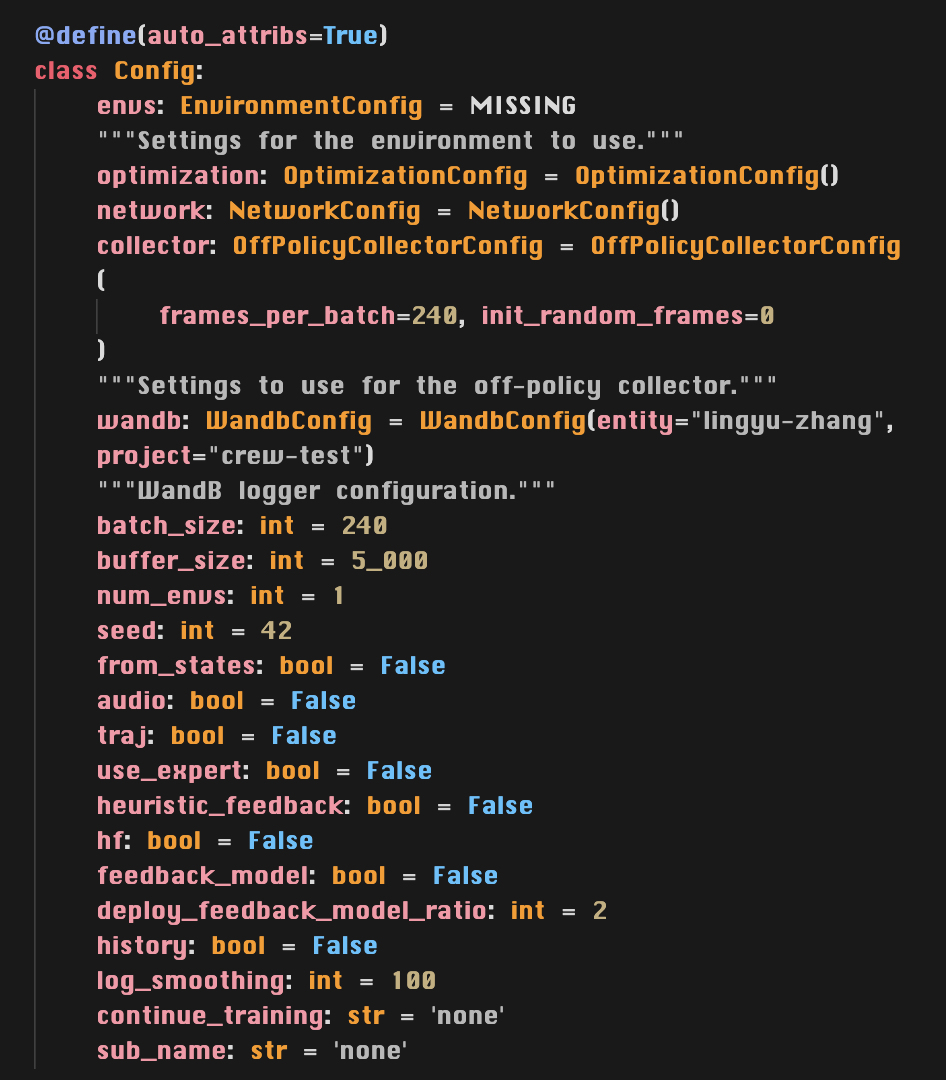
Task: Click the sub_name attribute
Action: tap(161, 1050)
